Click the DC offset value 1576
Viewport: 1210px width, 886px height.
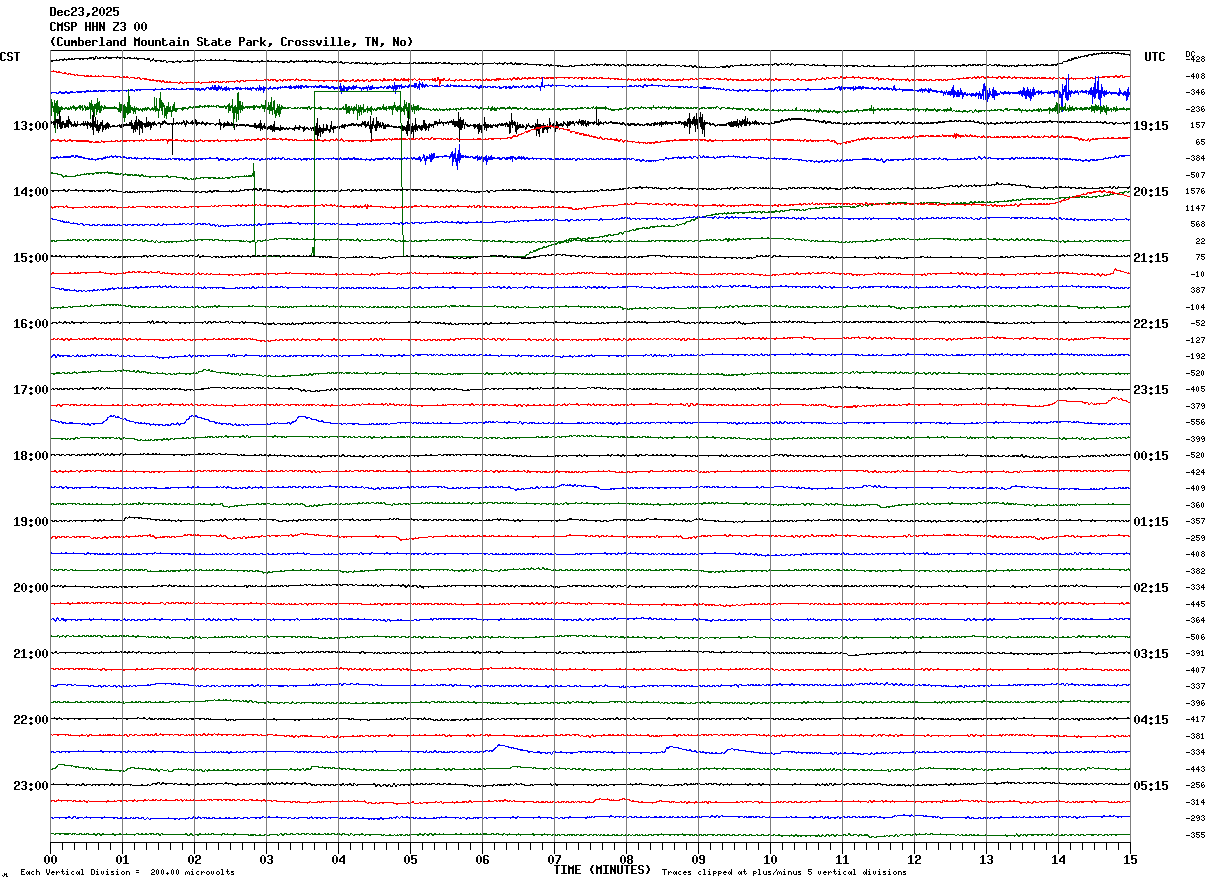[1196, 191]
